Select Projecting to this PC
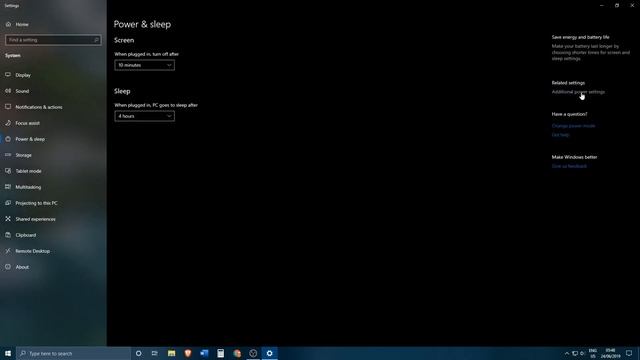Image resolution: width=640 pixels, height=360 pixels. pyautogui.click(x=36, y=203)
